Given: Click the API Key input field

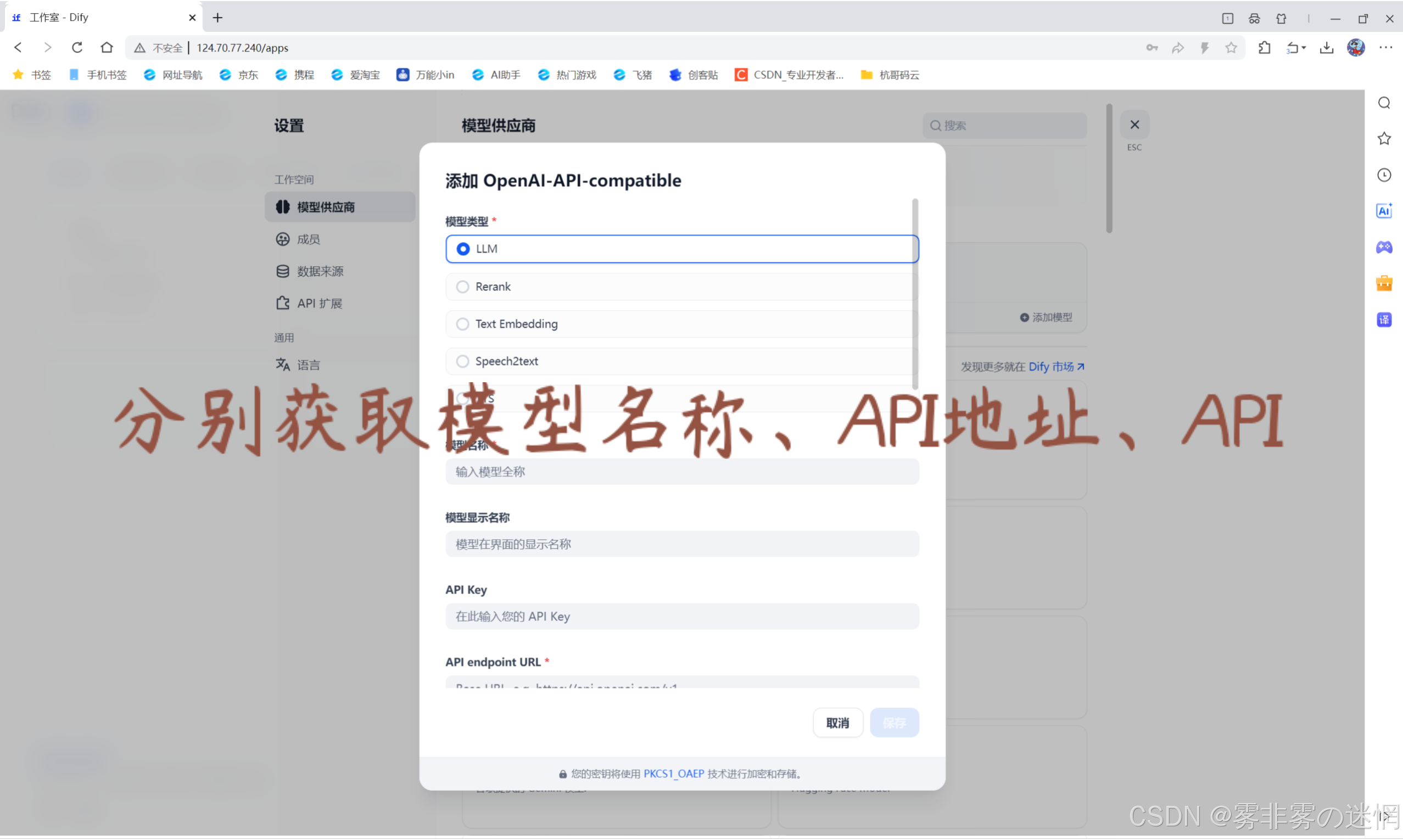Looking at the screenshot, I should (x=682, y=617).
